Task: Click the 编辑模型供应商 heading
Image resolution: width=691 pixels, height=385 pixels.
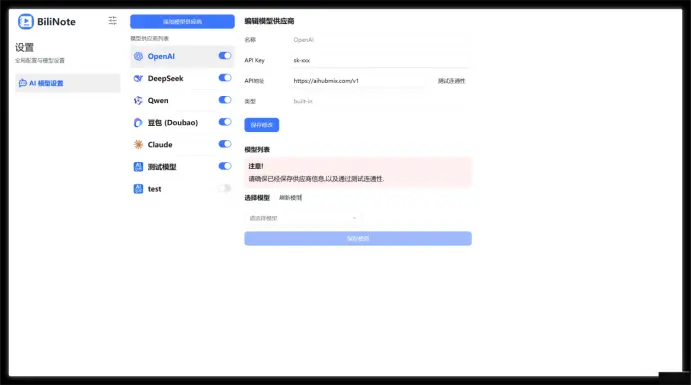Action: coord(269,21)
